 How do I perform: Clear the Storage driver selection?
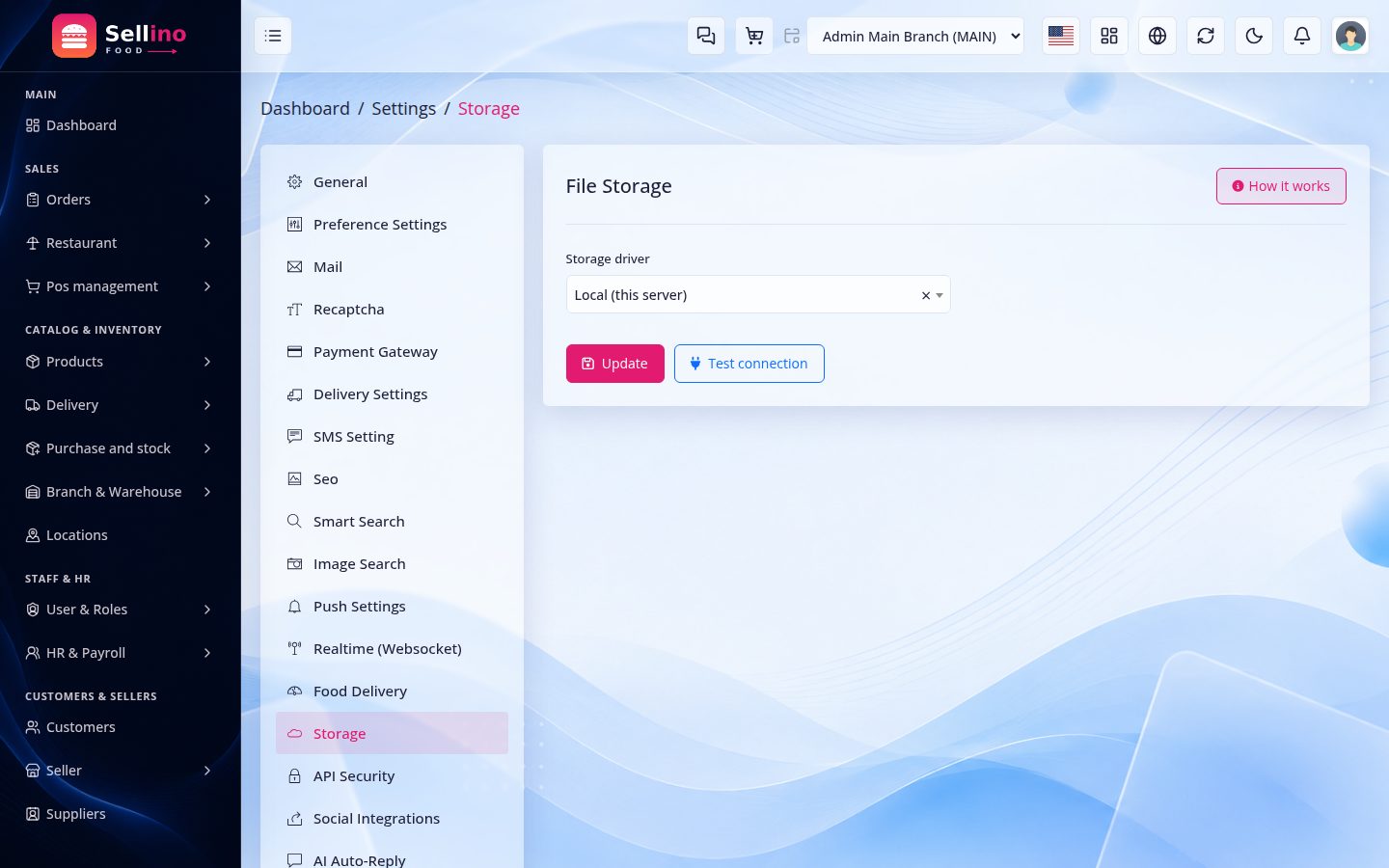(x=926, y=295)
